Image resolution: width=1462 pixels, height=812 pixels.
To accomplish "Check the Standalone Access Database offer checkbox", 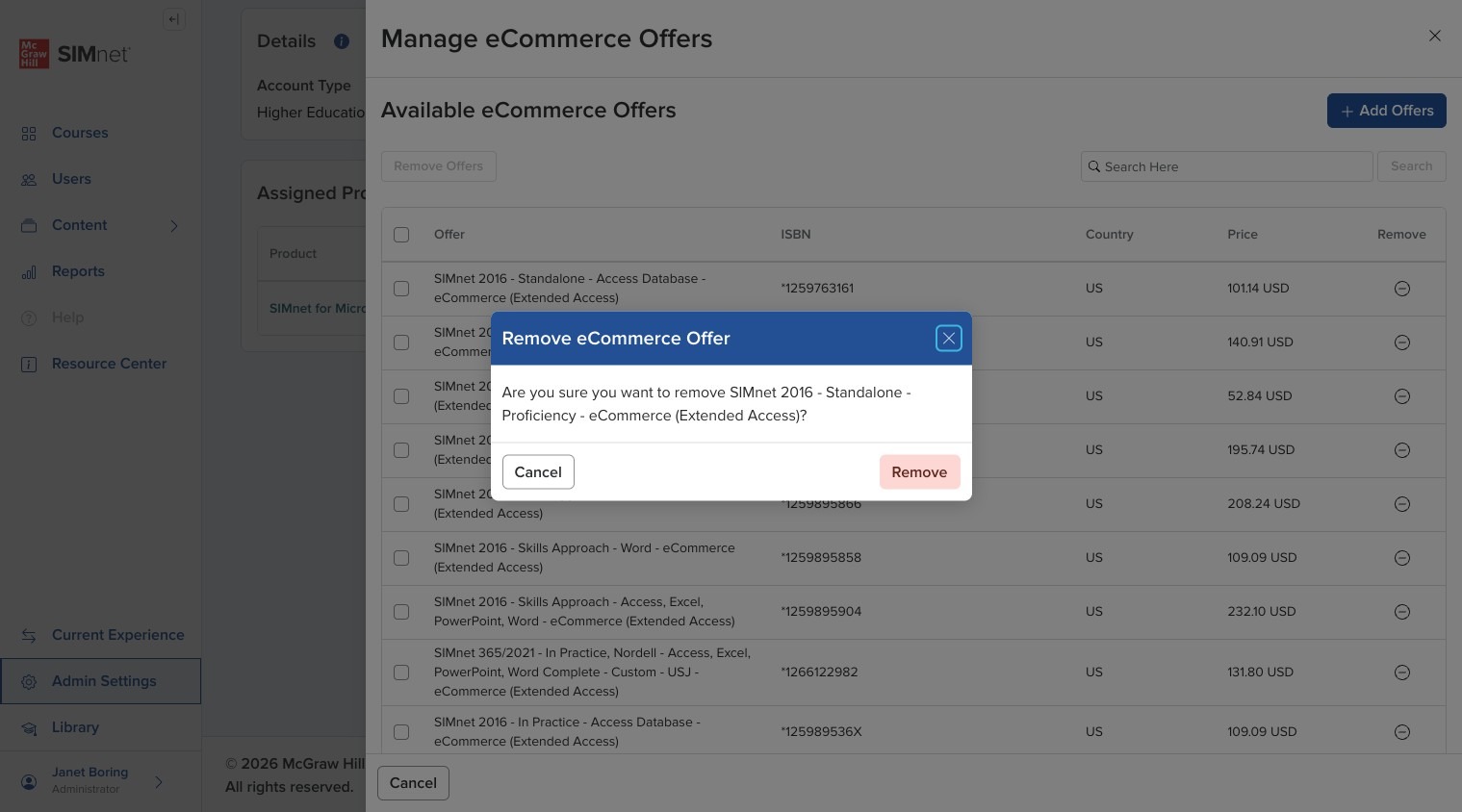I will tap(401, 289).
